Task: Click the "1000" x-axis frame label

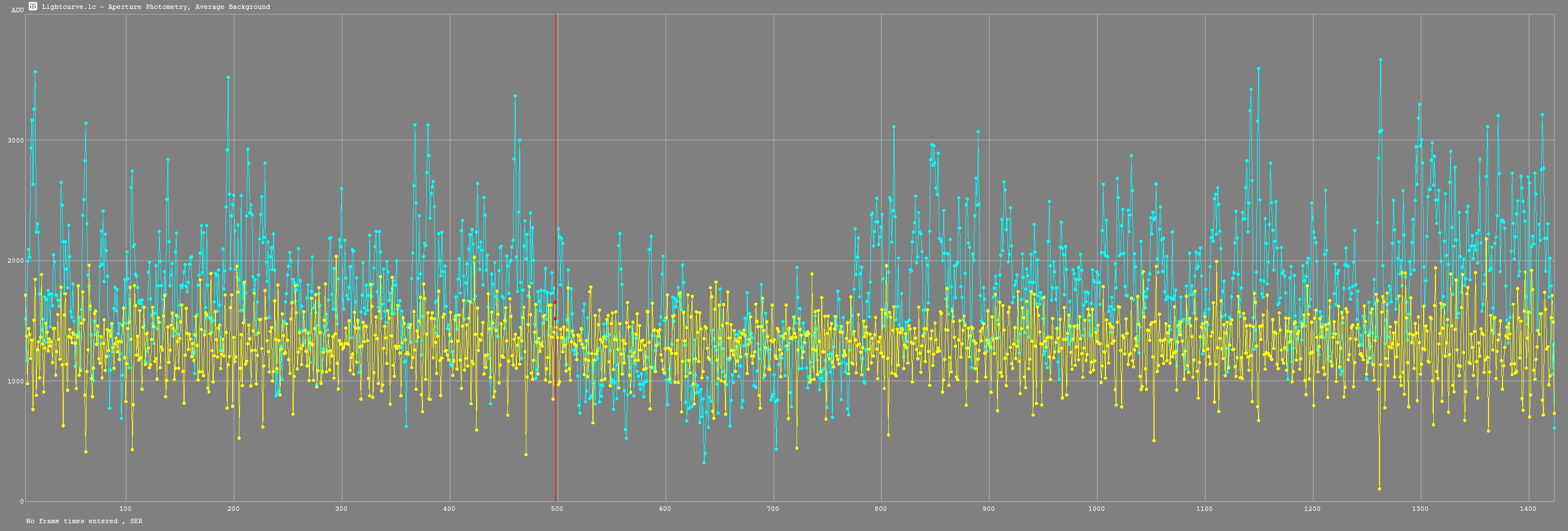Action: coord(1097,509)
